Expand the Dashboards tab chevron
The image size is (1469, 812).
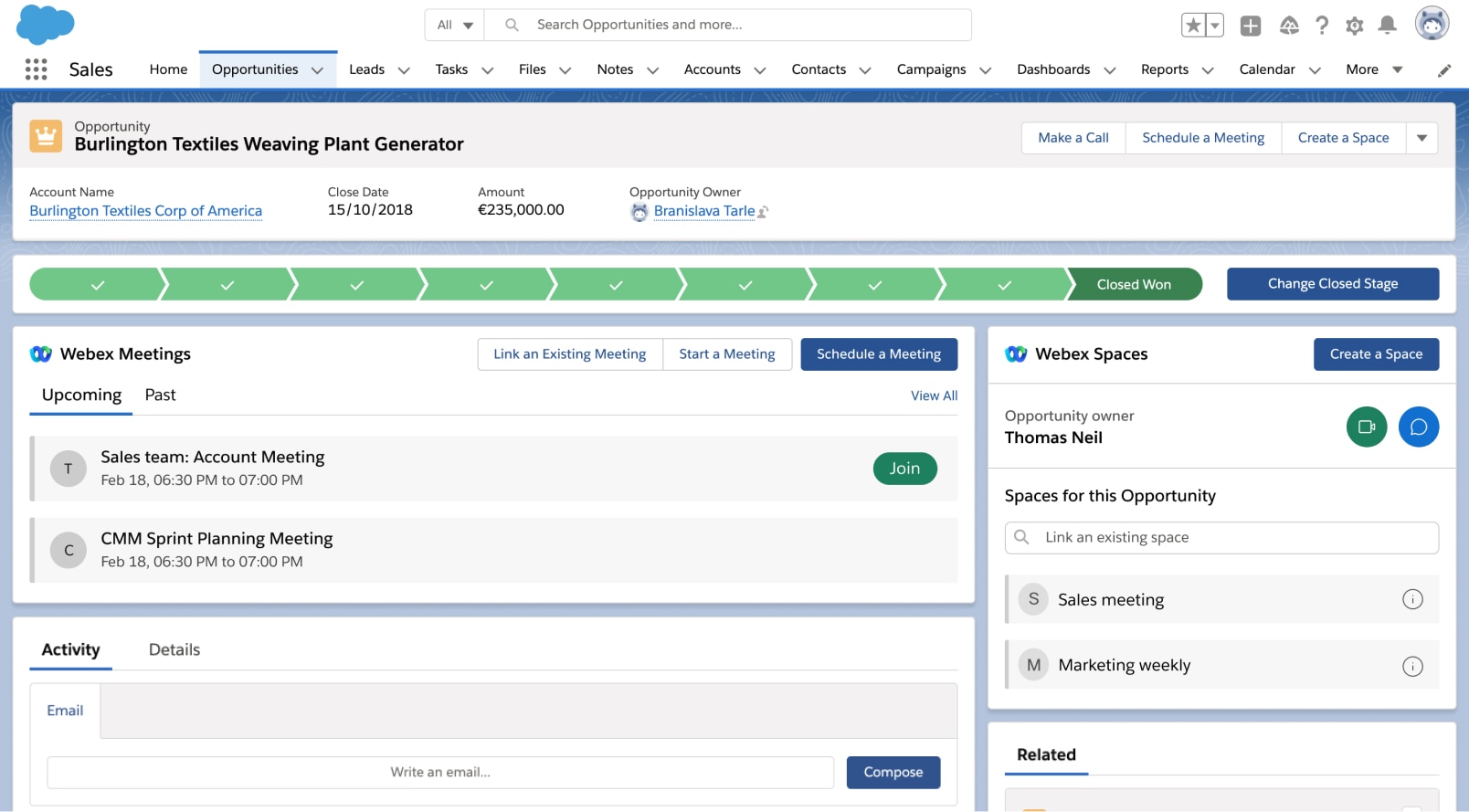[x=1109, y=70]
